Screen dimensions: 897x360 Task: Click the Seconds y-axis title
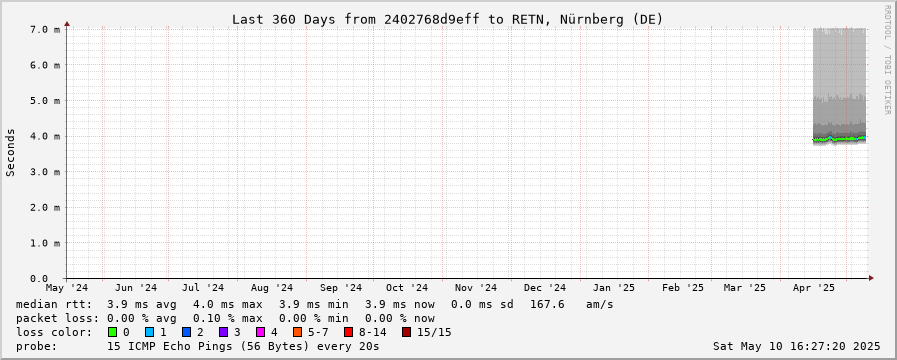(10, 152)
